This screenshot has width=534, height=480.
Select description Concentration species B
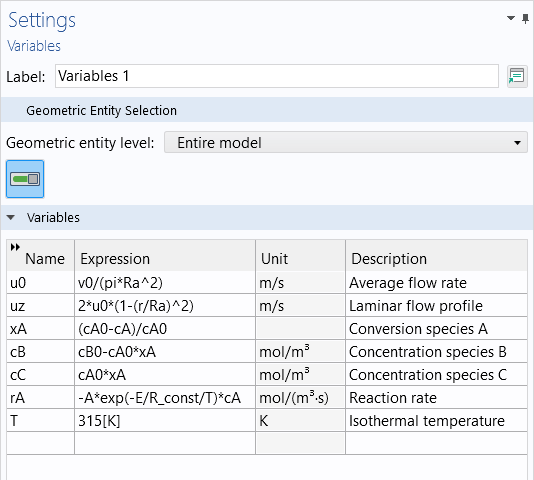point(436,352)
